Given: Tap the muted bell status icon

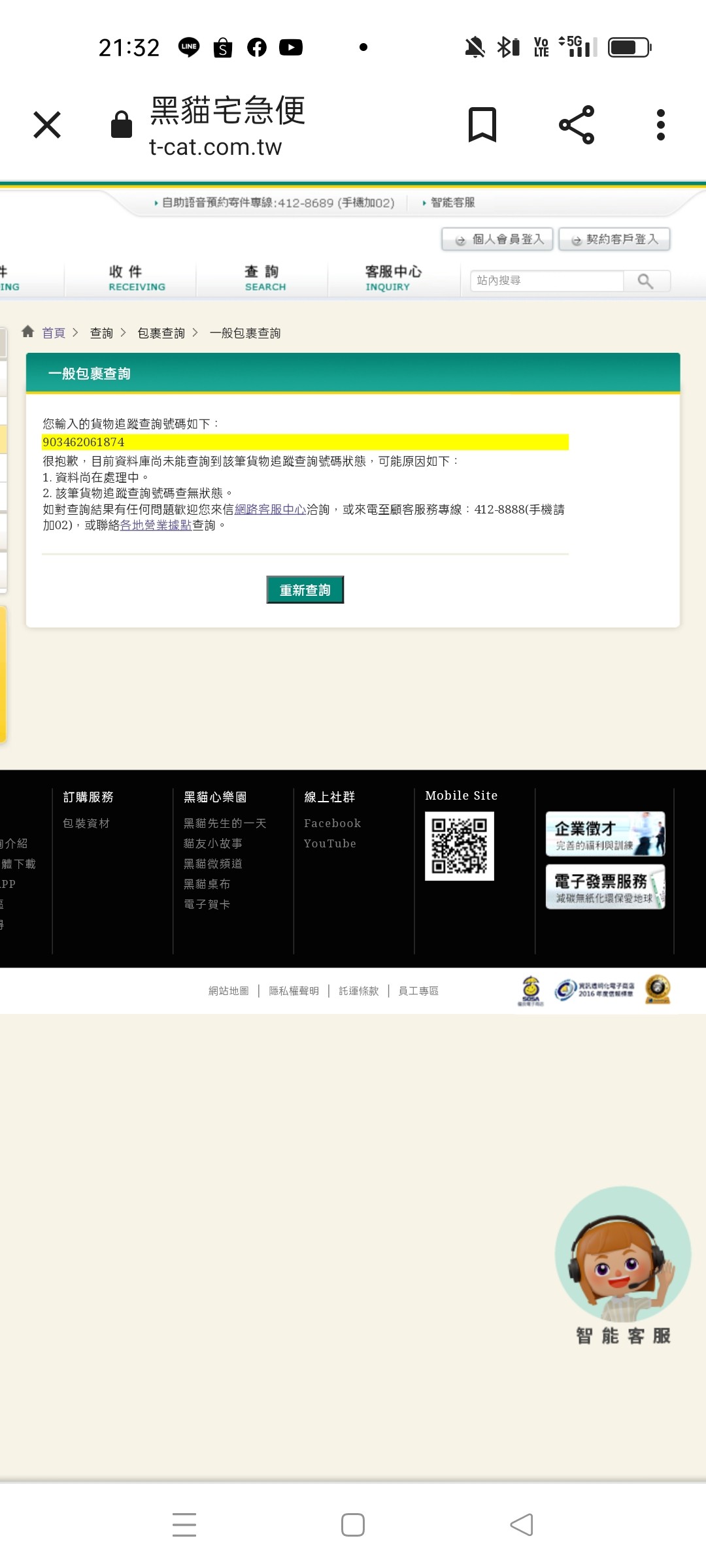Looking at the screenshot, I should (475, 47).
